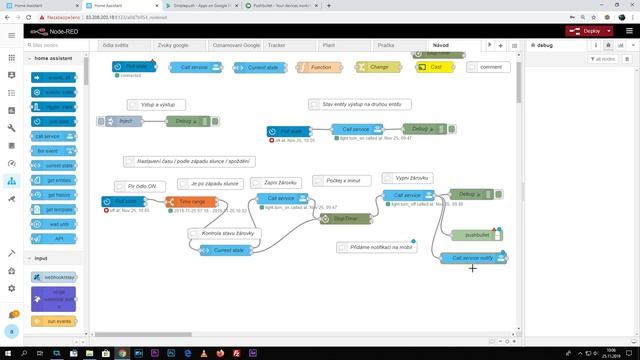The image size is (640, 360).
Task: Focus the 'filter nodes' search field
Action: tap(56, 45)
